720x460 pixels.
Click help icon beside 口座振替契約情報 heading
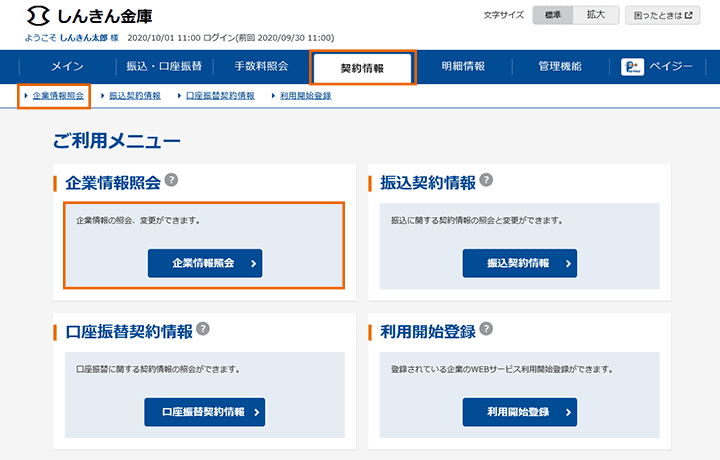point(203,329)
